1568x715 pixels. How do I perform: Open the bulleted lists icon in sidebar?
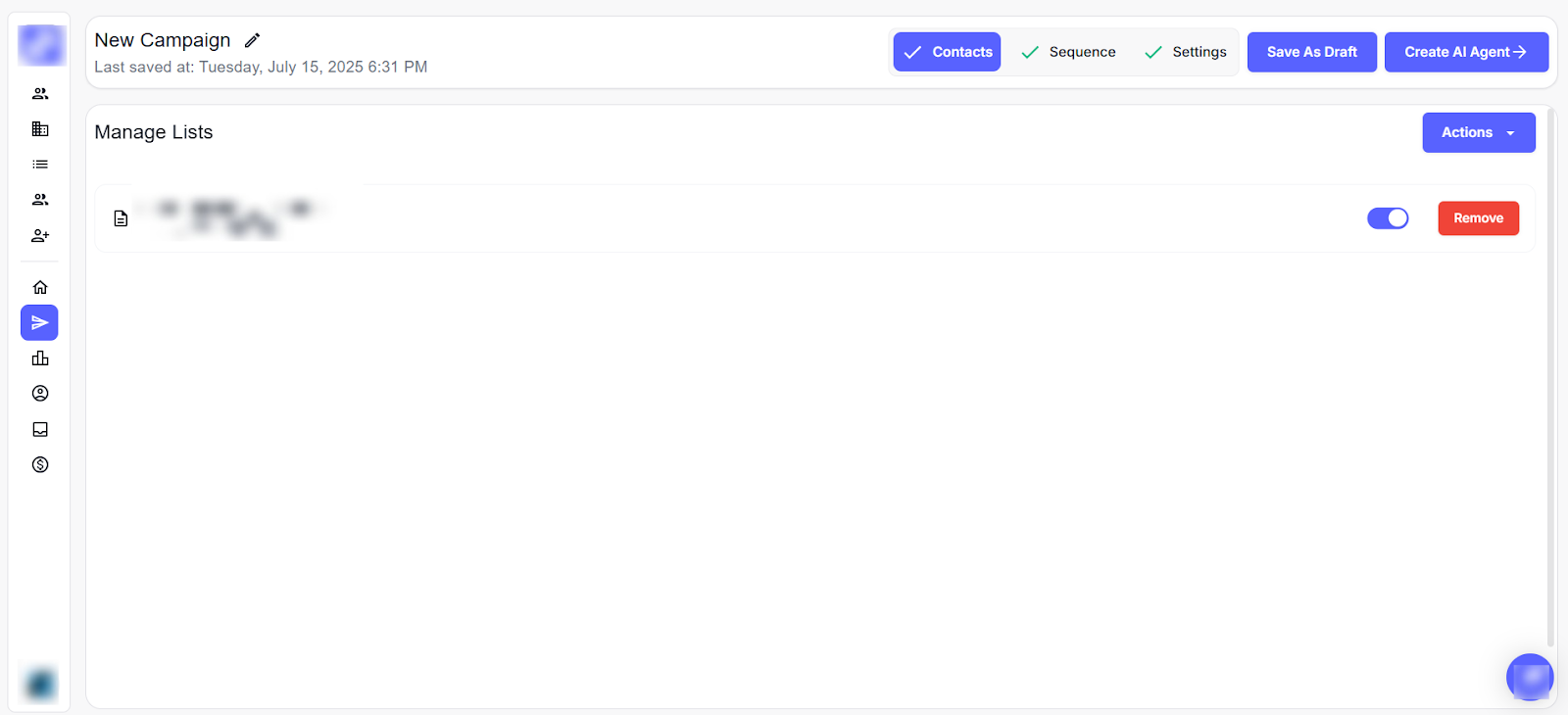coord(40,165)
